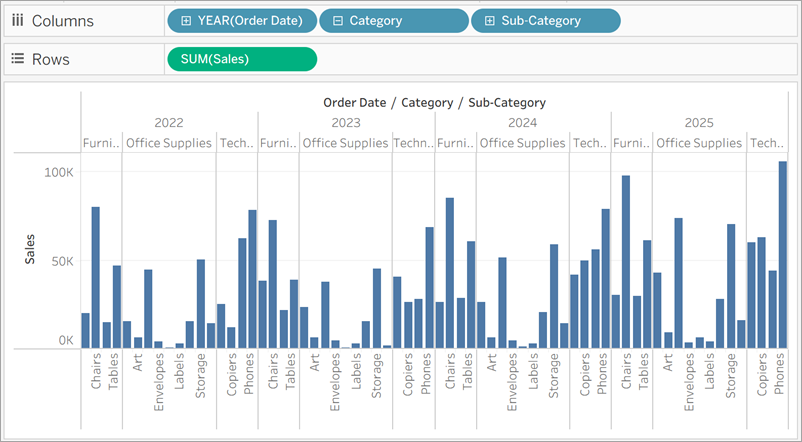
Task: Select the 100K axis tick label
Action: (x=59, y=172)
